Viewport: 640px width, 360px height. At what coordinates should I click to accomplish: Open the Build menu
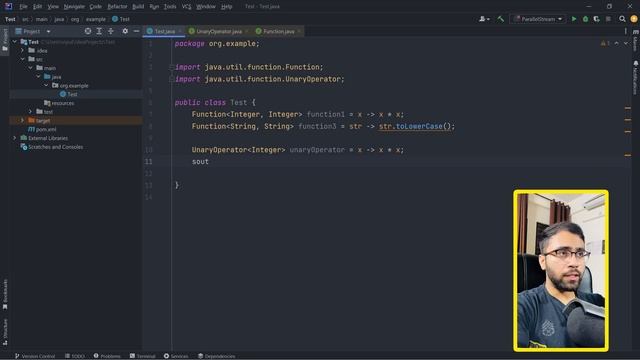[138, 7]
